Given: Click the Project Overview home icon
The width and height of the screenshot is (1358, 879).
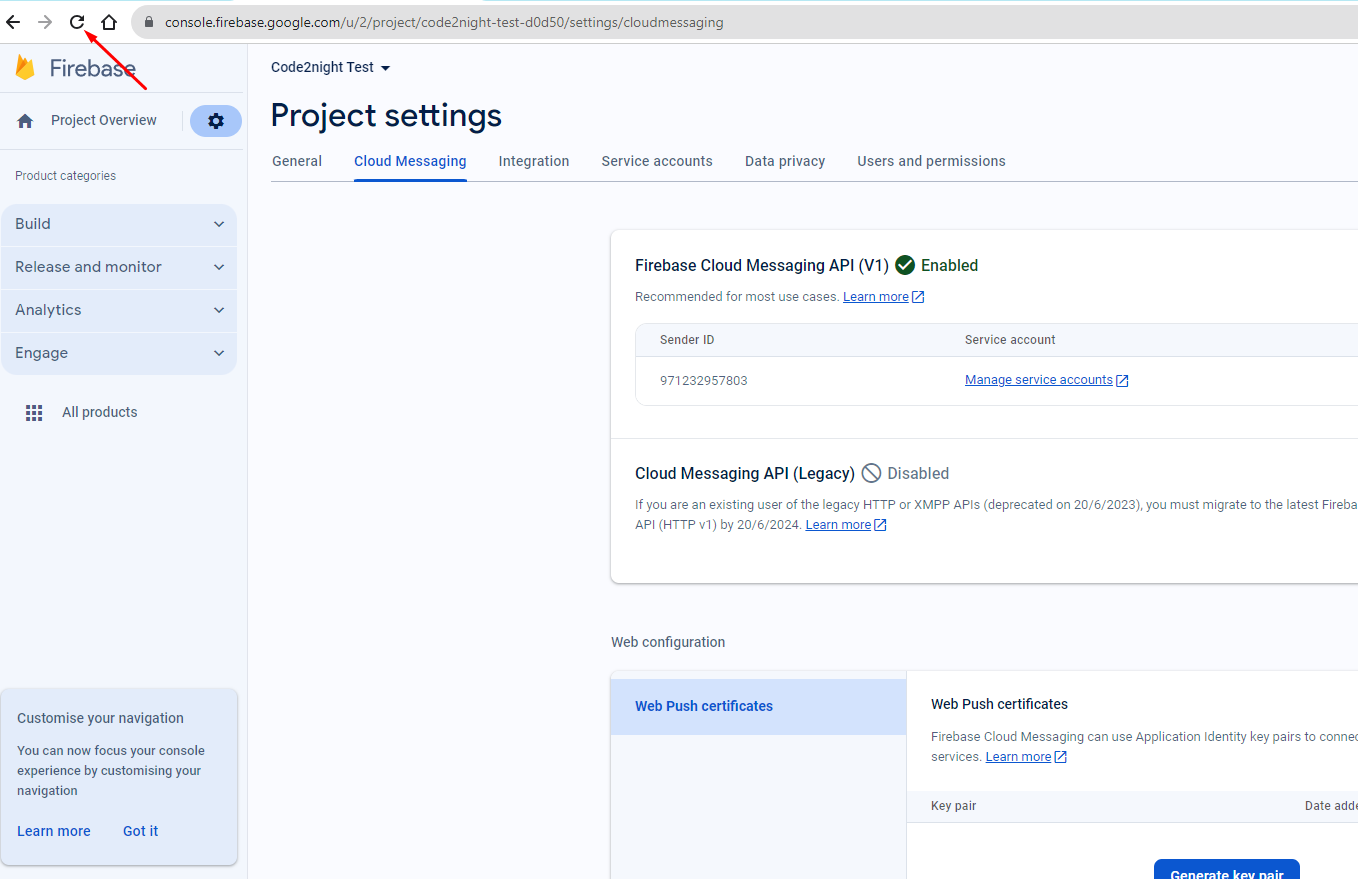Looking at the screenshot, I should (26, 121).
